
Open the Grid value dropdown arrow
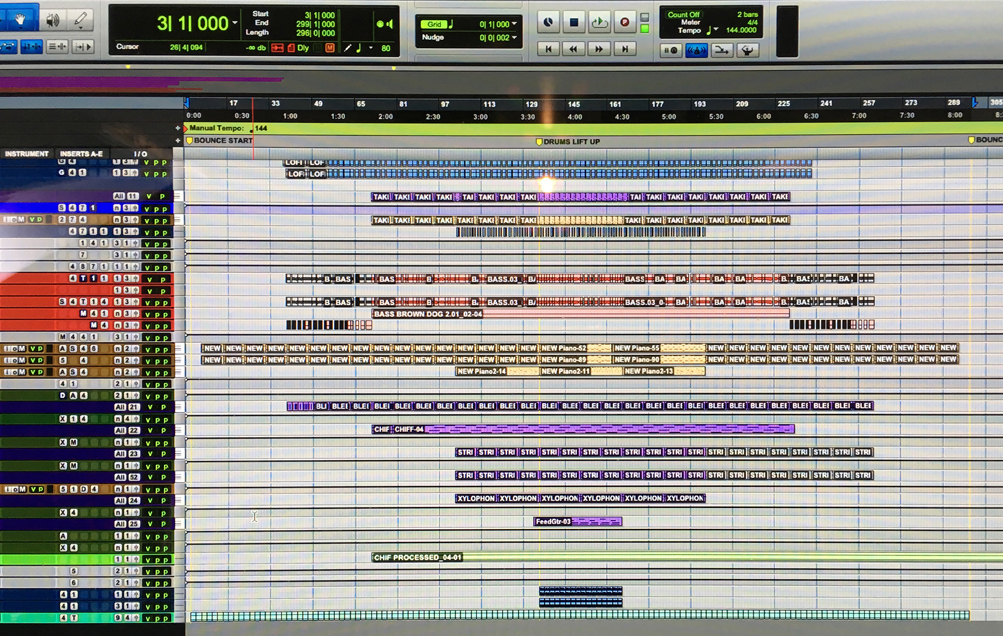(x=517, y=23)
